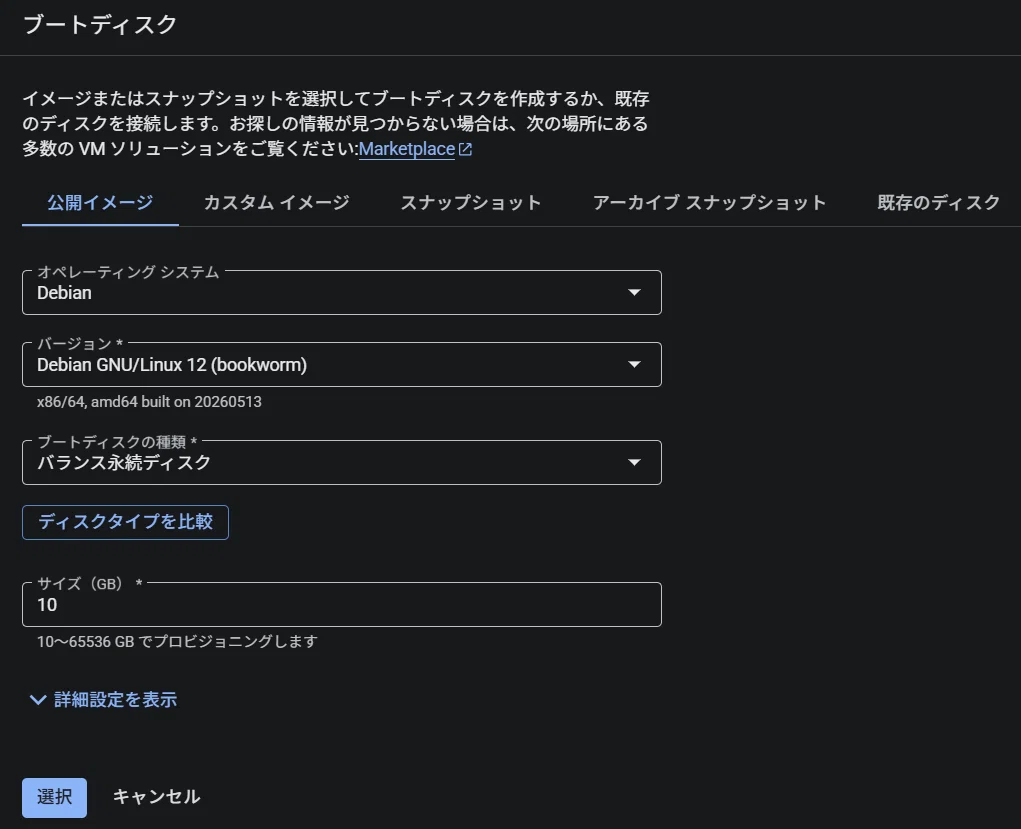The height and width of the screenshot is (829, 1021).
Task: Click the キャンセル button
Action: coord(157,797)
